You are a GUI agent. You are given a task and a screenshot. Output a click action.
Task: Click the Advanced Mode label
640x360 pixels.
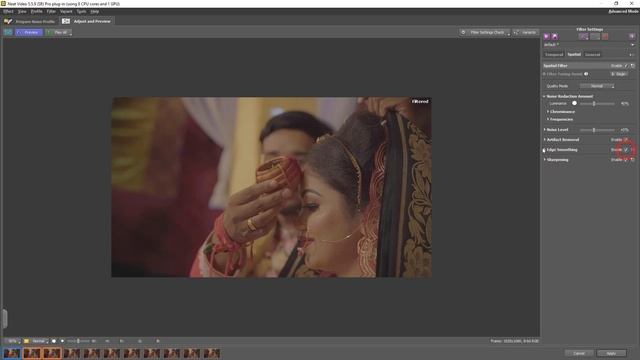tap(623, 11)
